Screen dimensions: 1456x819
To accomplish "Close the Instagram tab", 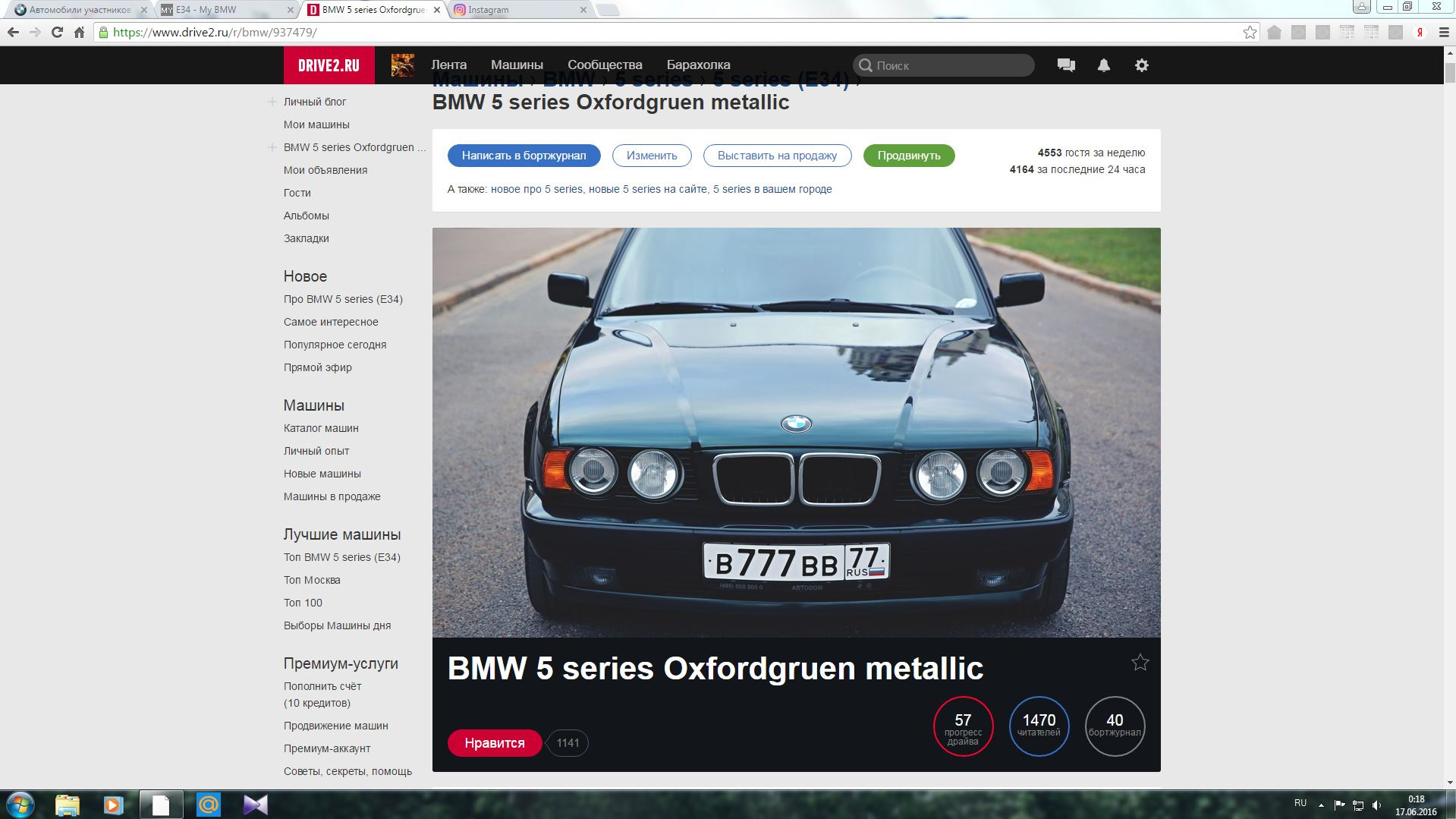I will [583, 10].
